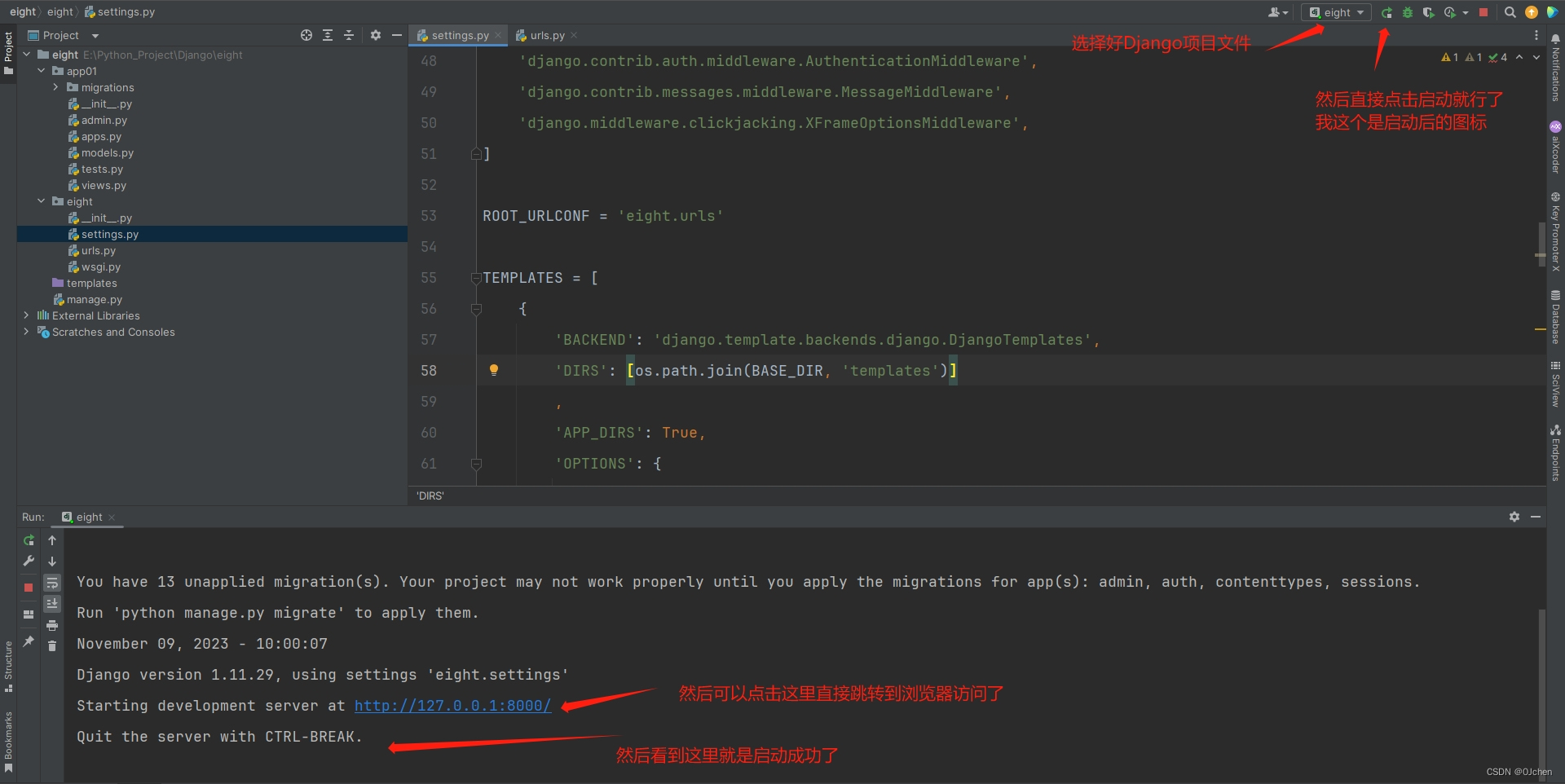Rerun 'eight' from the Run panel
Viewport: 1565px width, 784px height.
29,540
